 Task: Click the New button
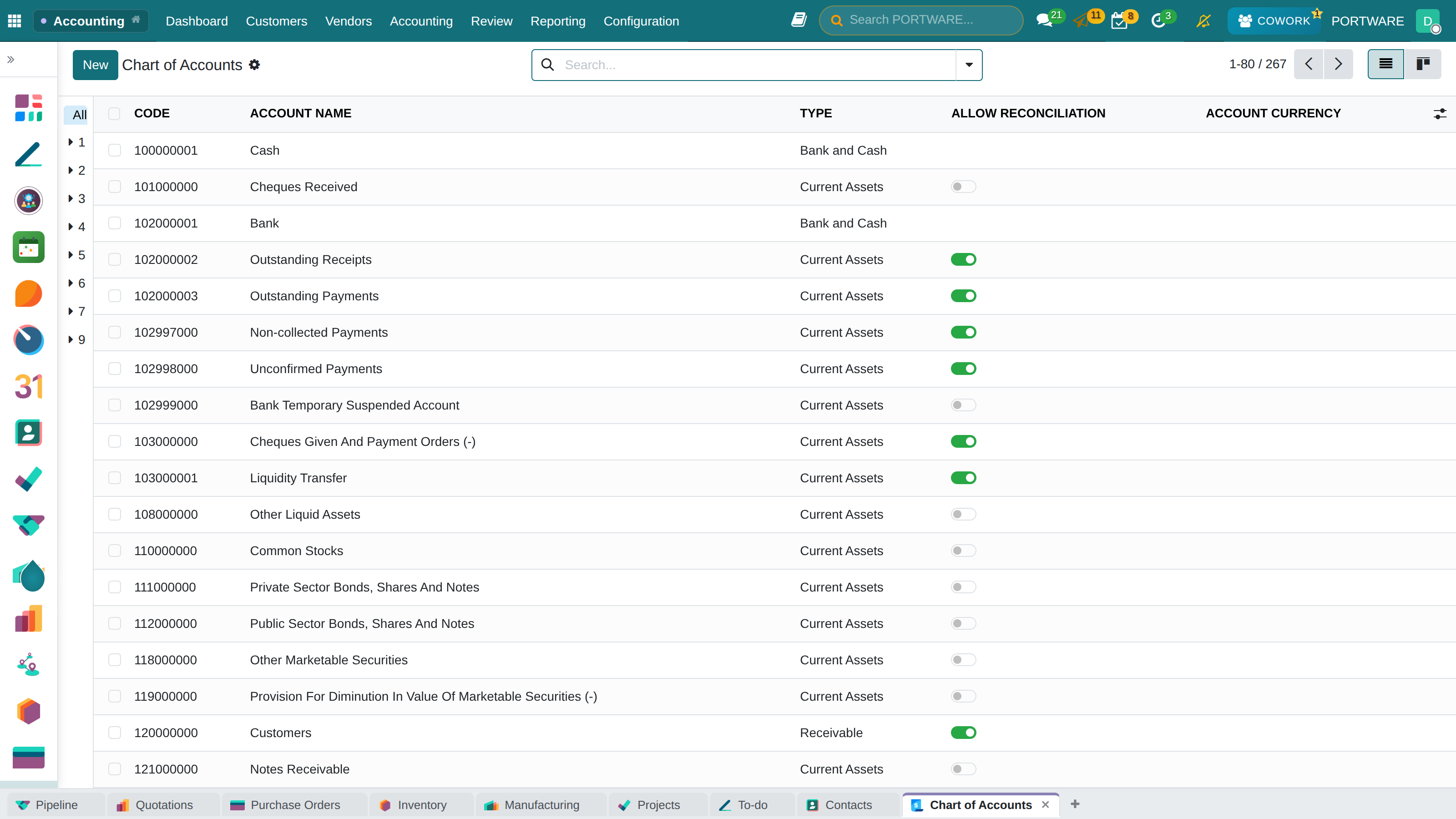pyautogui.click(x=95, y=65)
